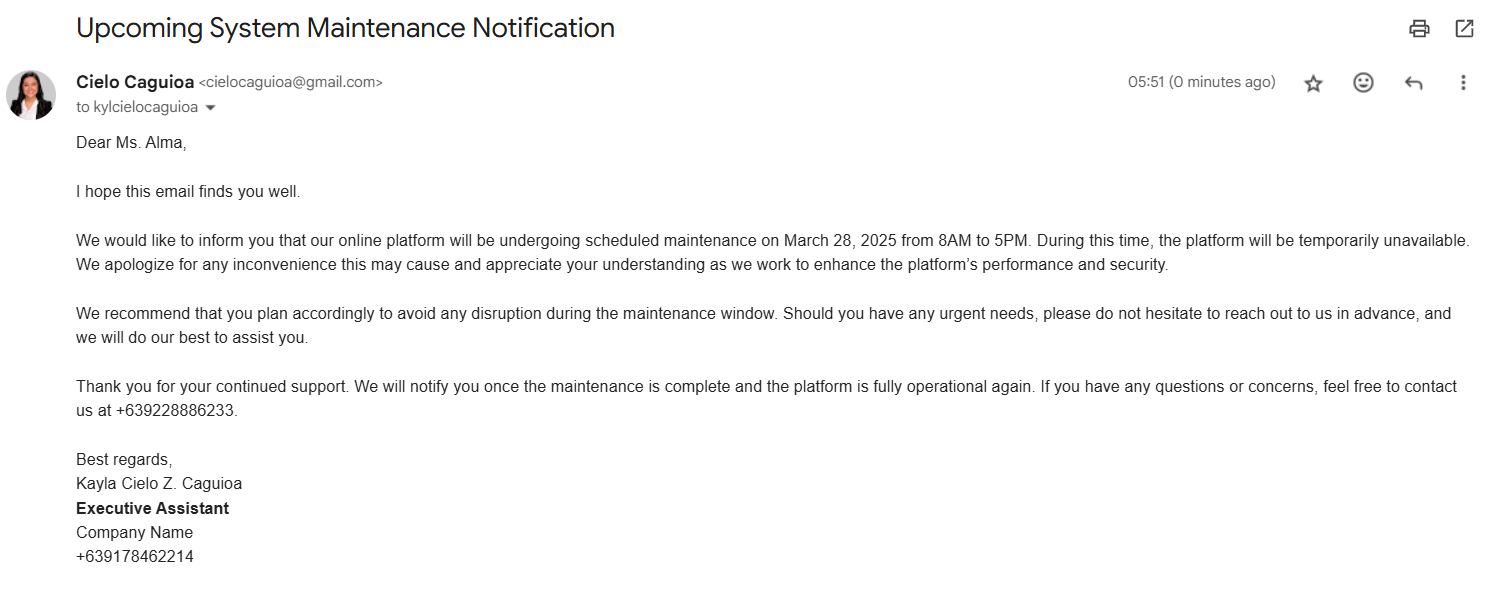
Task: Expand recipient details arrow next to kylcielocaguioa
Action: click(210, 108)
